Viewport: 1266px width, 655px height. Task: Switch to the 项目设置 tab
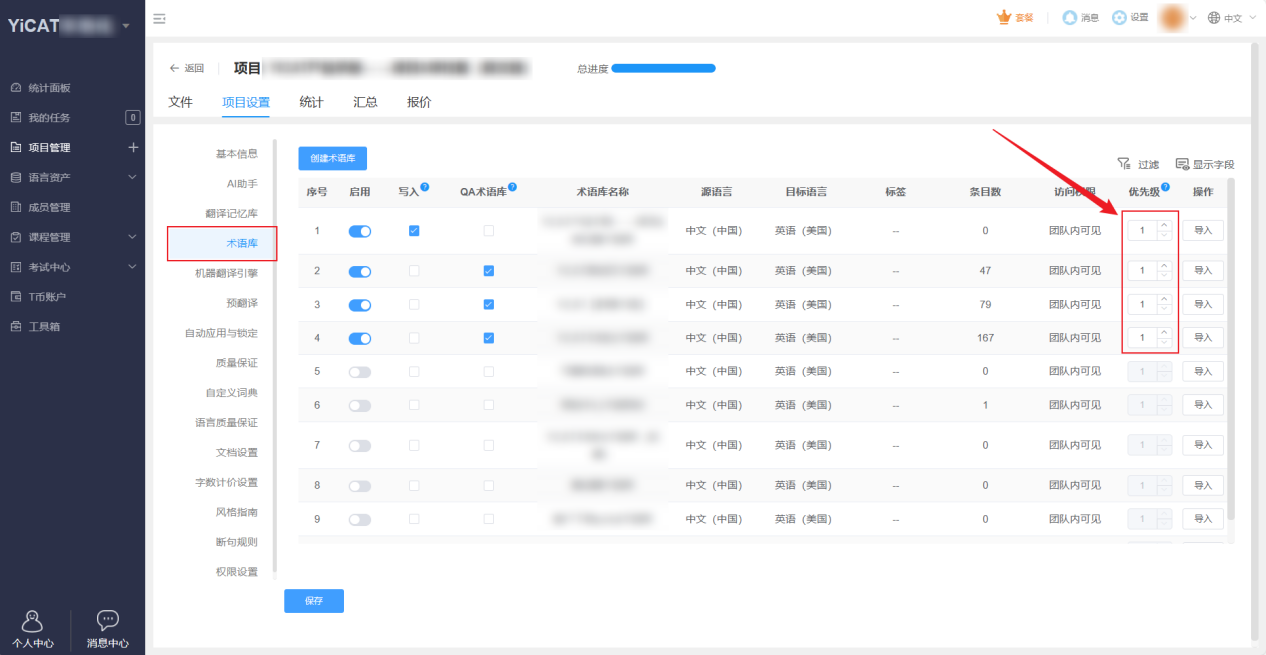coord(246,102)
